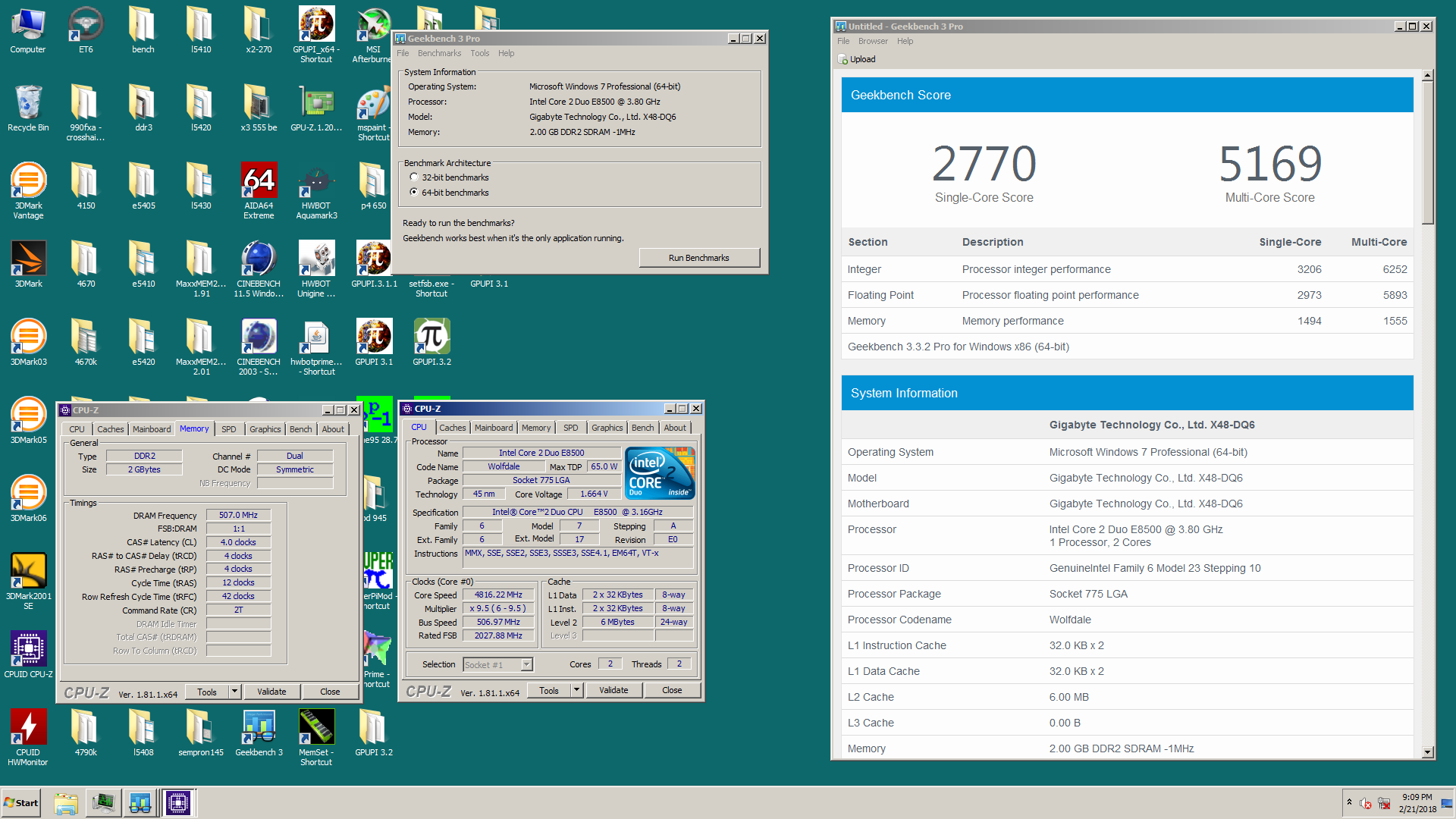Viewport: 1456px width, 819px height.
Task: Open Windows Explorer from taskbar
Action: [66, 803]
